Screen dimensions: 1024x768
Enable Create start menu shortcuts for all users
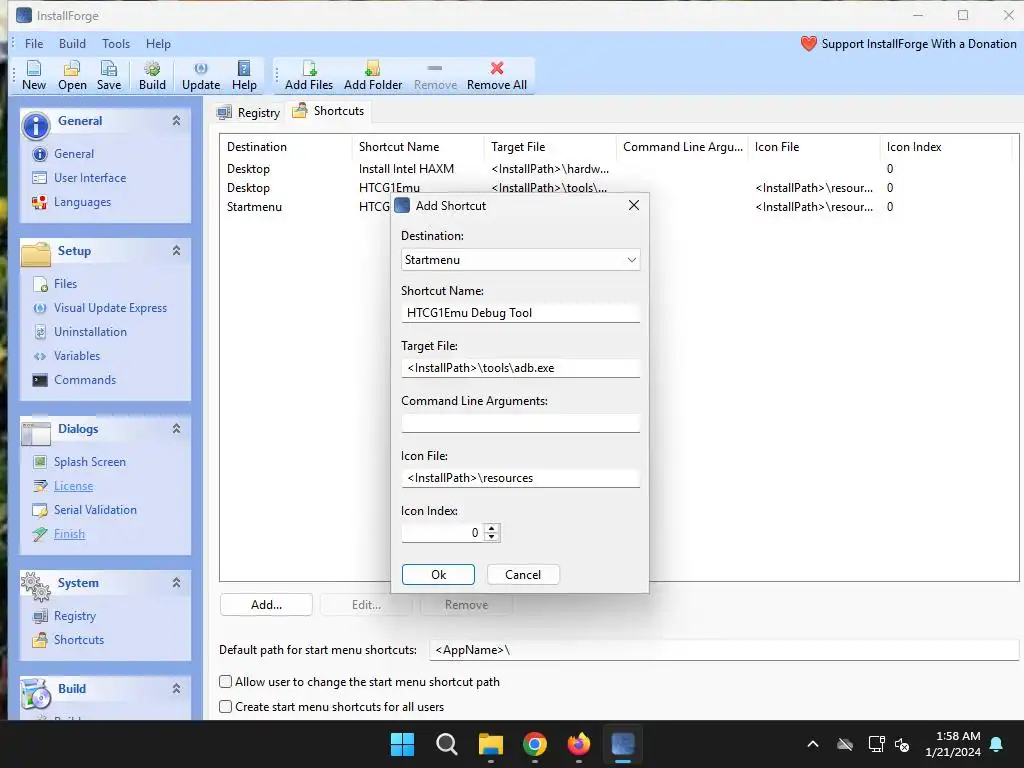click(225, 707)
